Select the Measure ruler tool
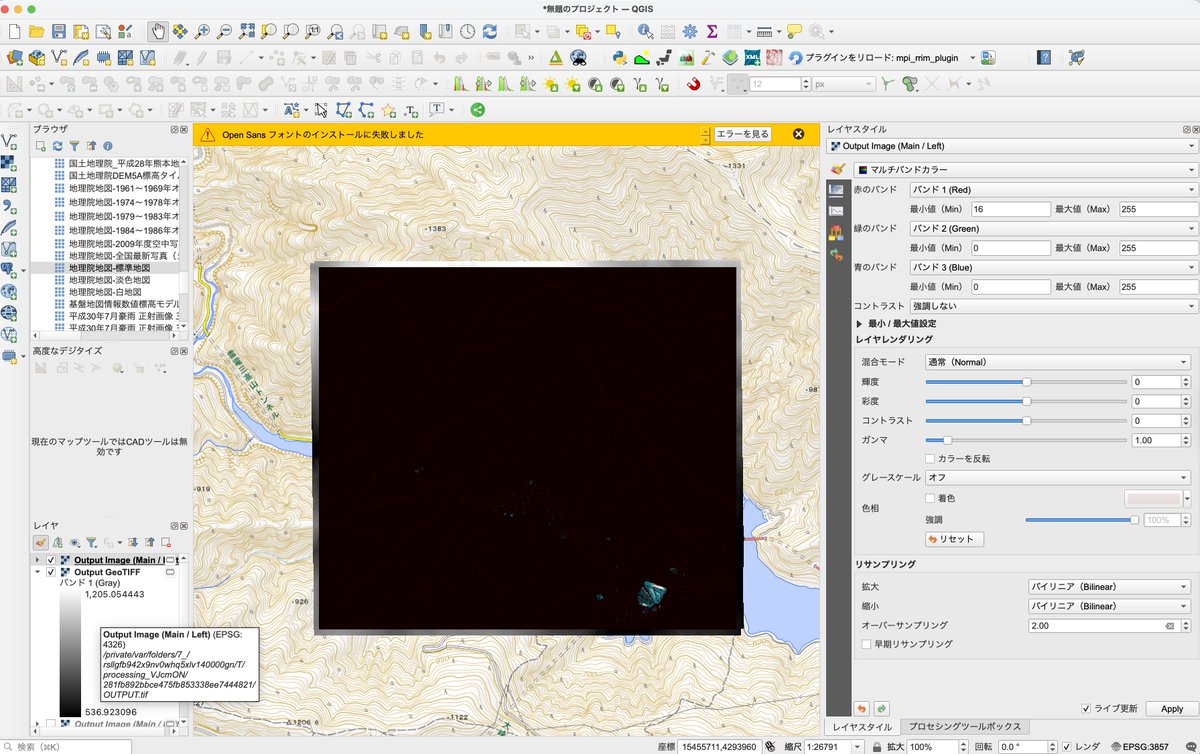Screen dimensions: 1200x754 click(764, 32)
